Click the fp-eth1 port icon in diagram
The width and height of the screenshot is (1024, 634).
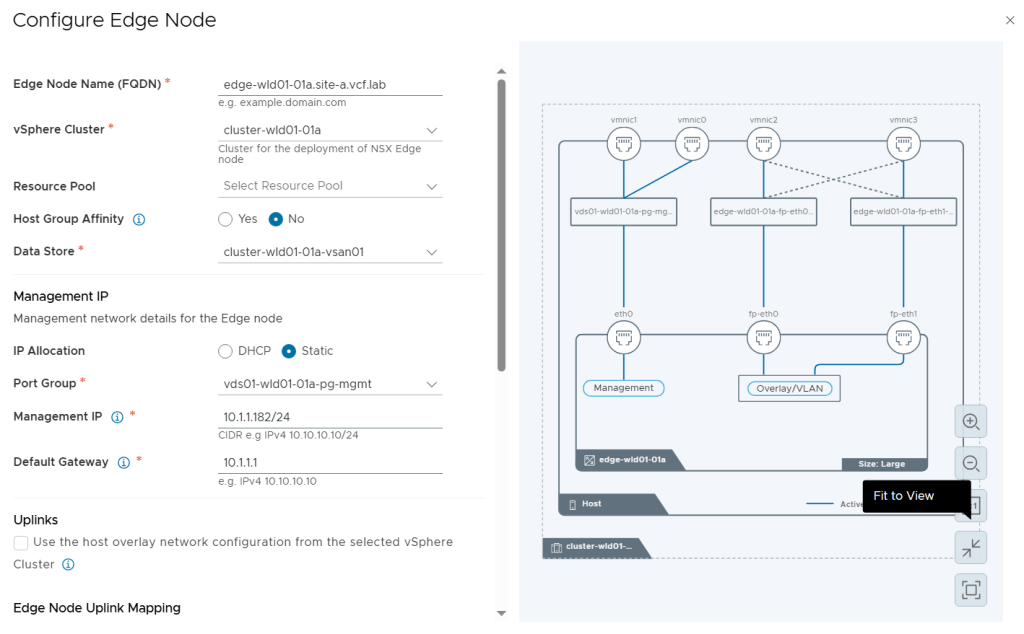coord(903,340)
